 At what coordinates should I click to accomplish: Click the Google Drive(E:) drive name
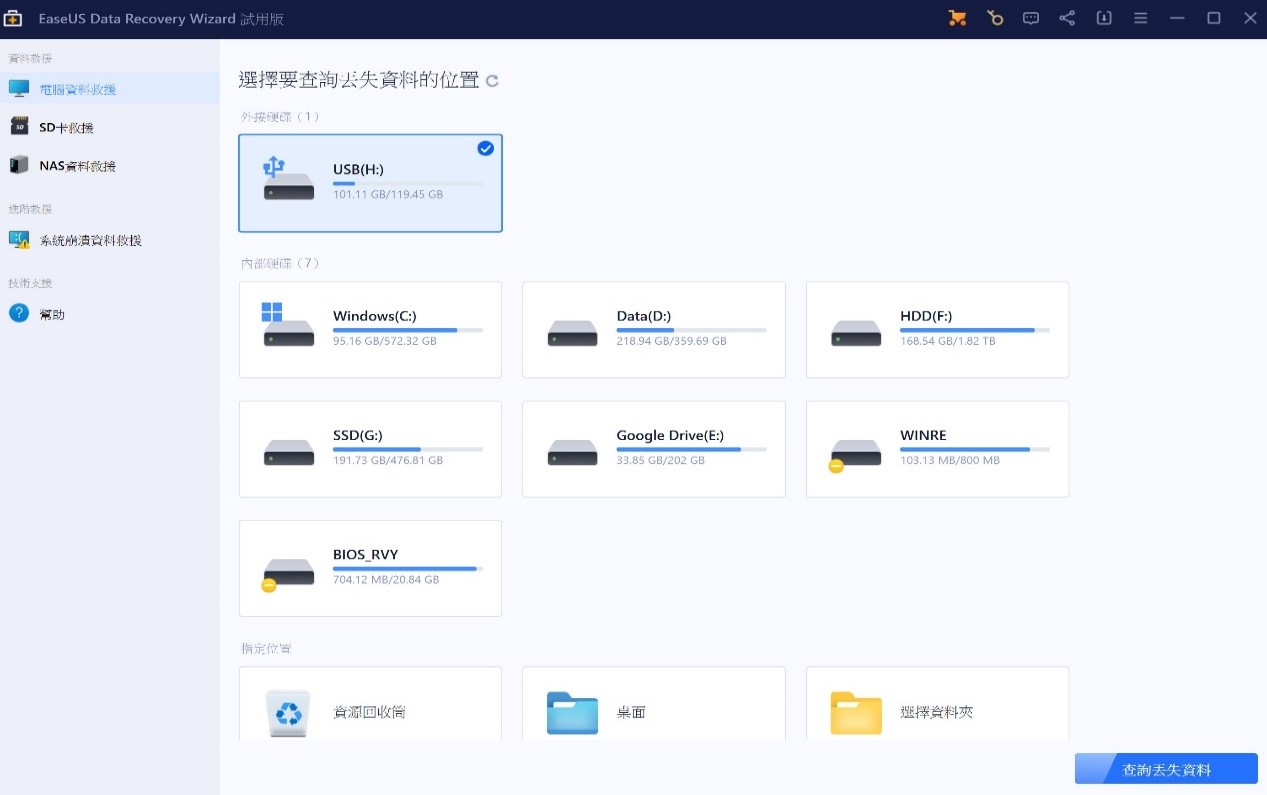click(670, 435)
